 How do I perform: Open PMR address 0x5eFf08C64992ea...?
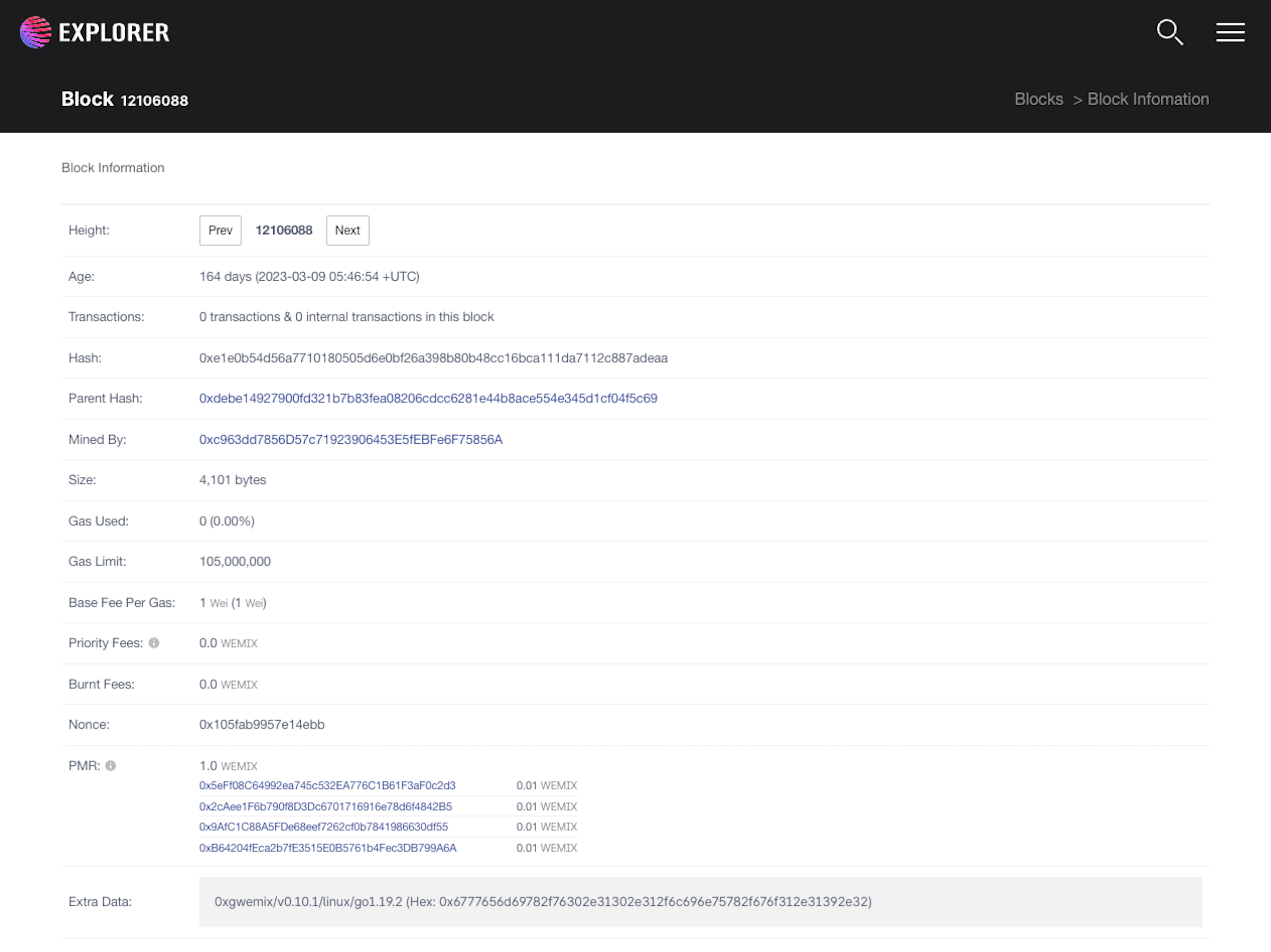[327, 785]
